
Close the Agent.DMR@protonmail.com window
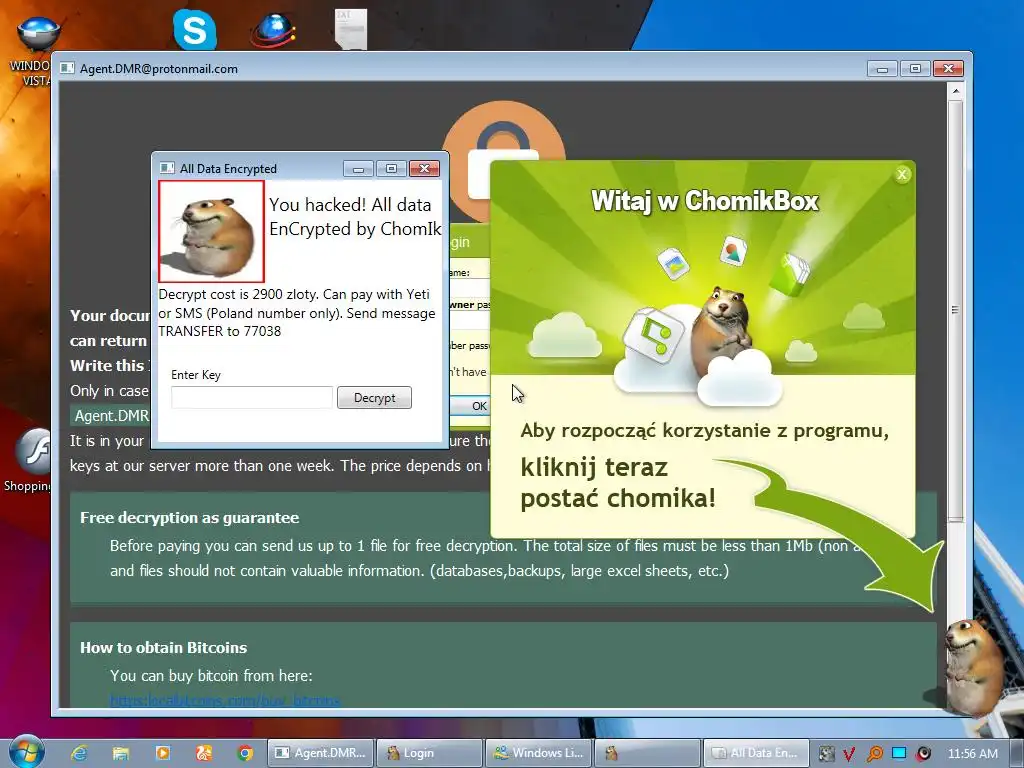[x=948, y=69]
